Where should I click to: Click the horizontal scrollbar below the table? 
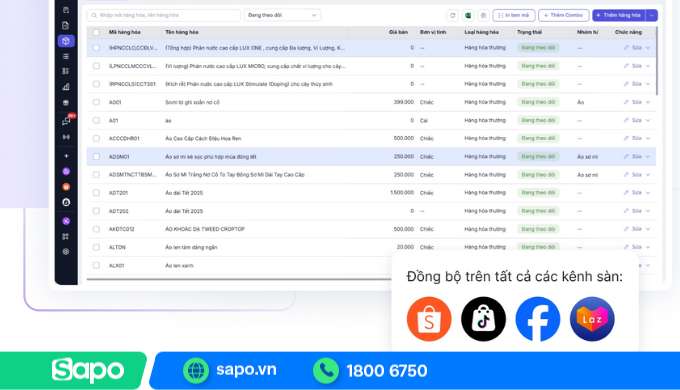239,279
